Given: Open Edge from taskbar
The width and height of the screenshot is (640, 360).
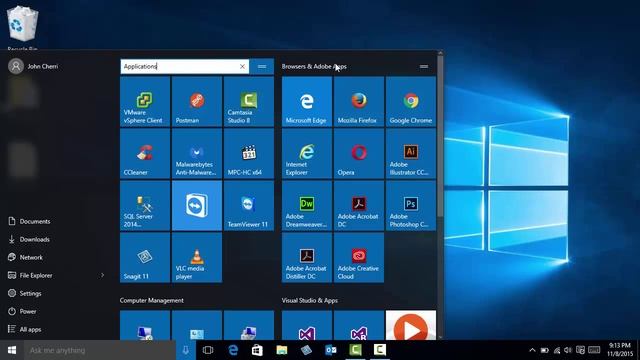Looking at the screenshot, I should (233, 350).
